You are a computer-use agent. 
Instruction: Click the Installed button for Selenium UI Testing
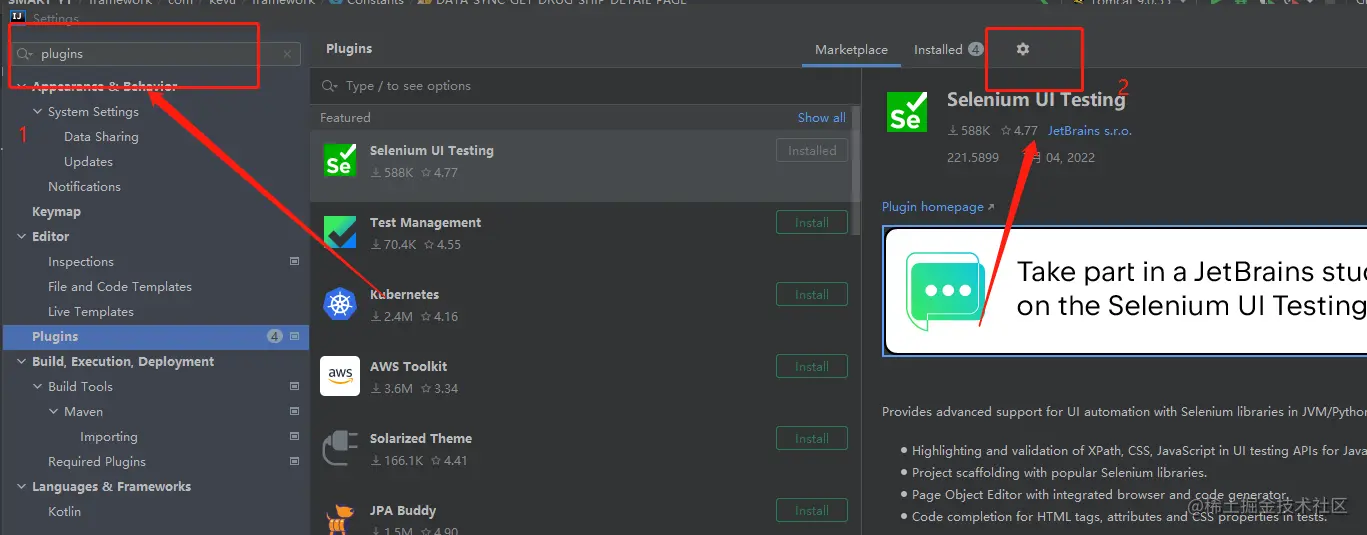811,151
